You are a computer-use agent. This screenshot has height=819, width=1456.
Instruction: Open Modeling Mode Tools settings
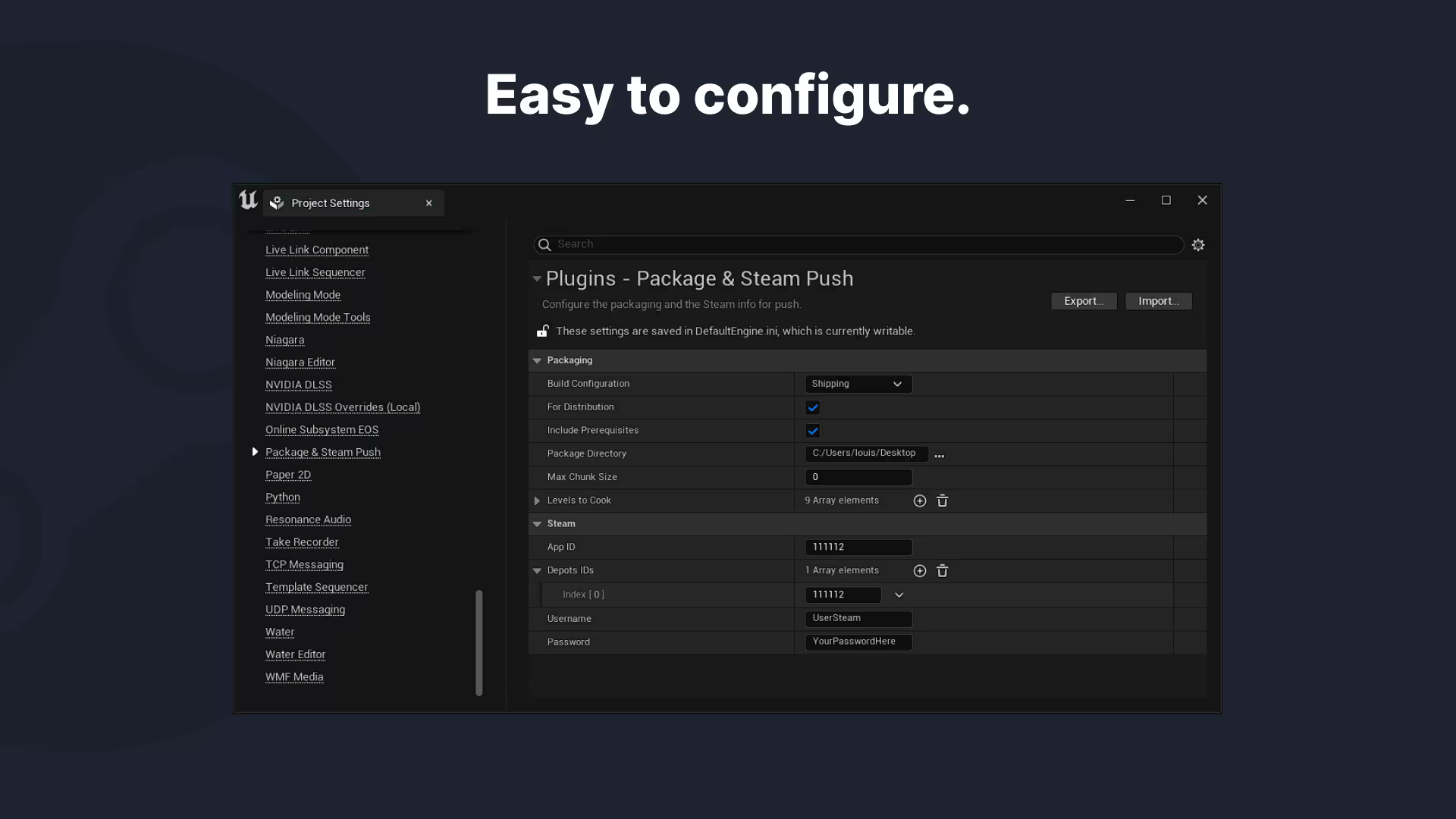tap(318, 317)
